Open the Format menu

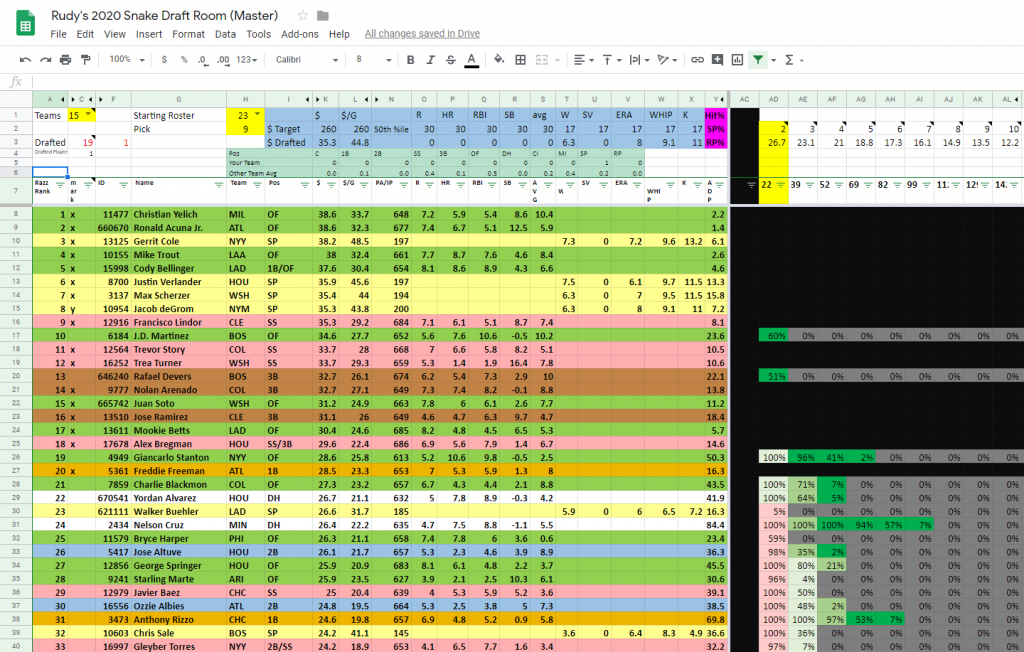(188, 34)
